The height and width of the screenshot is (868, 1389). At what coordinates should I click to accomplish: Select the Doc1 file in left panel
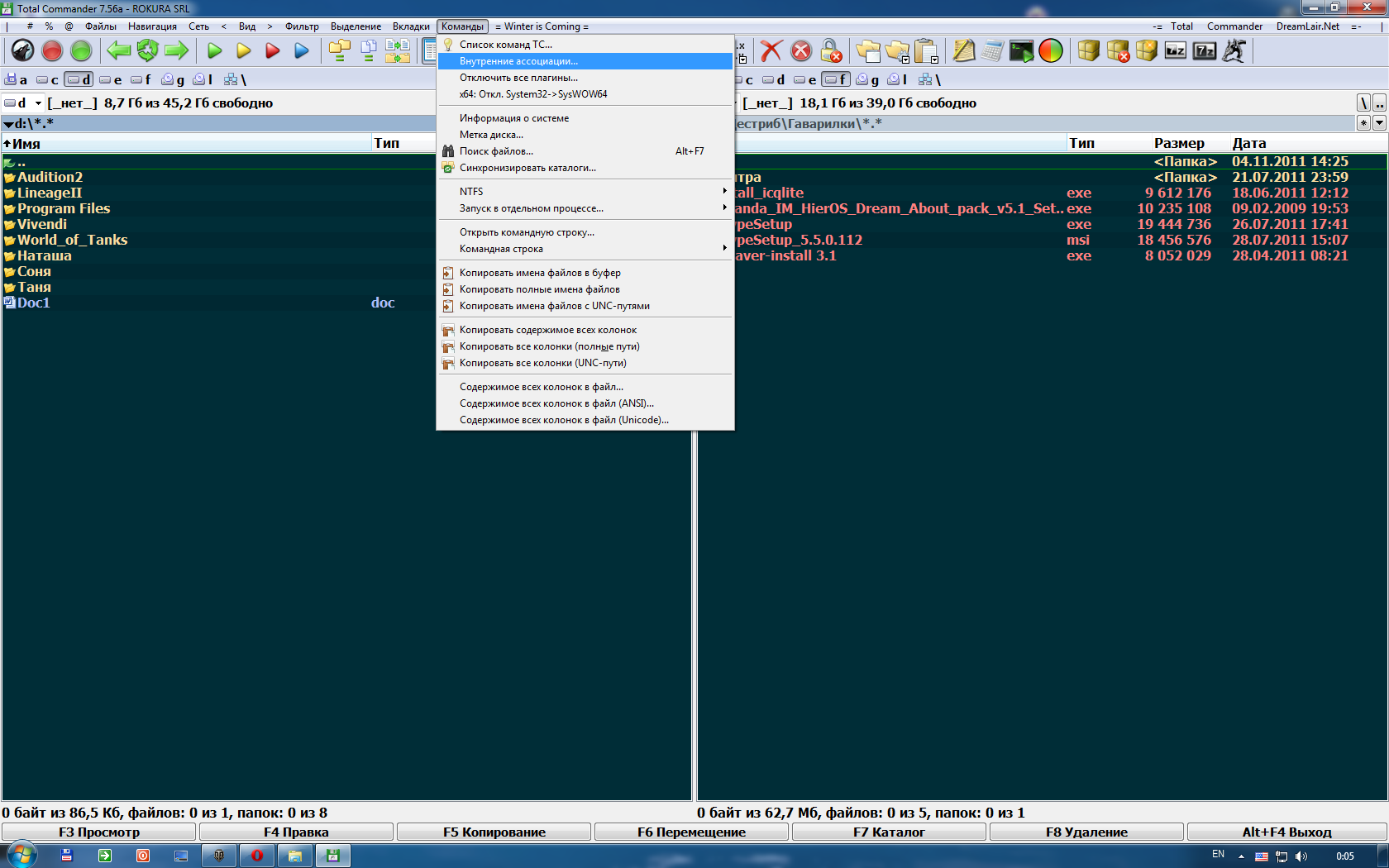tap(33, 303)
